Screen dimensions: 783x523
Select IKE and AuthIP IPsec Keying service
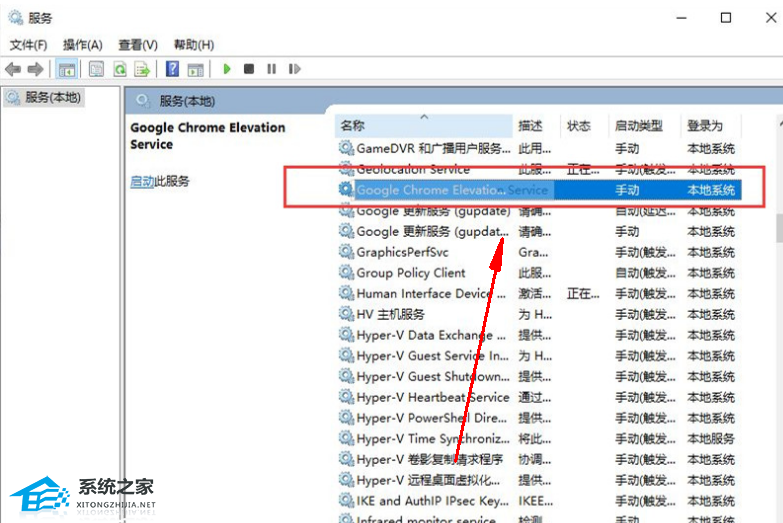pyautogui.click(x=538, y=501)
